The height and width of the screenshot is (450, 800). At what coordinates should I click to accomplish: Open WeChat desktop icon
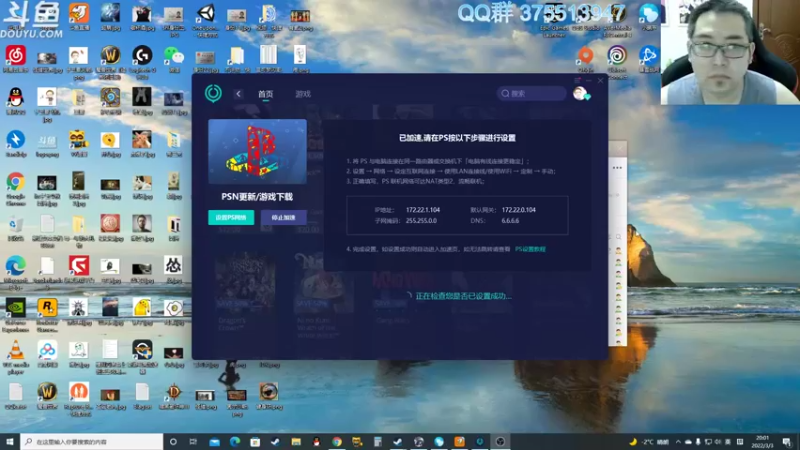[x=174, y=55]
